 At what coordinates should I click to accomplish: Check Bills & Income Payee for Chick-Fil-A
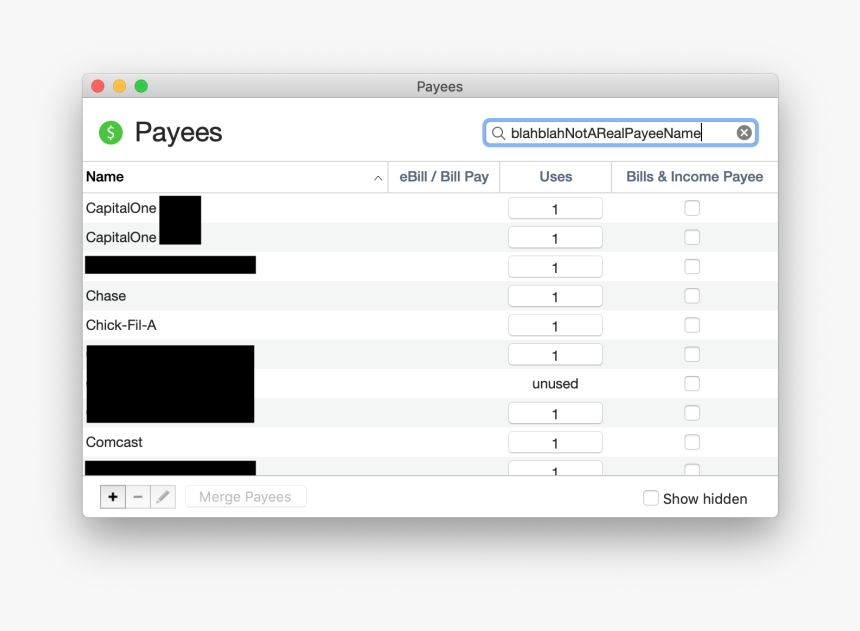tap(692, 325)
